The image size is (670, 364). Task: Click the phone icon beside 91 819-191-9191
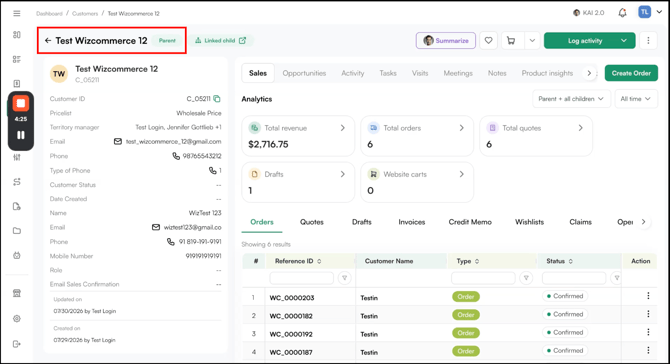click(170, 242)
